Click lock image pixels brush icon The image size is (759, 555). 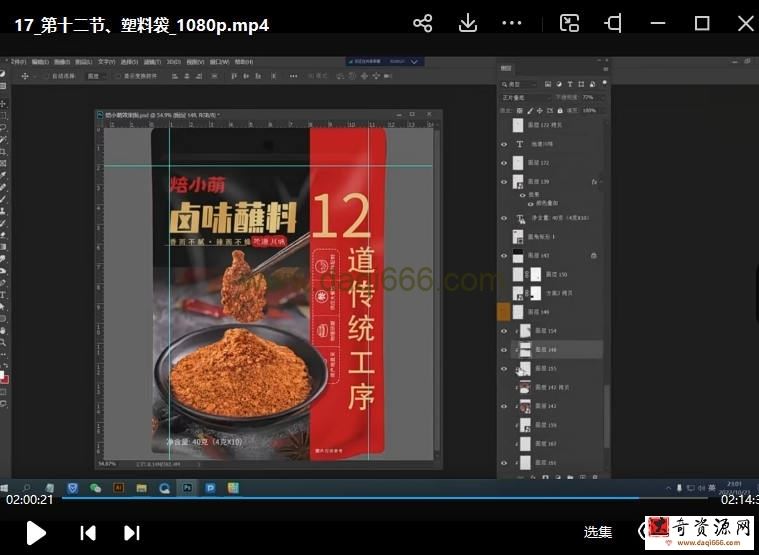point(530,111)
